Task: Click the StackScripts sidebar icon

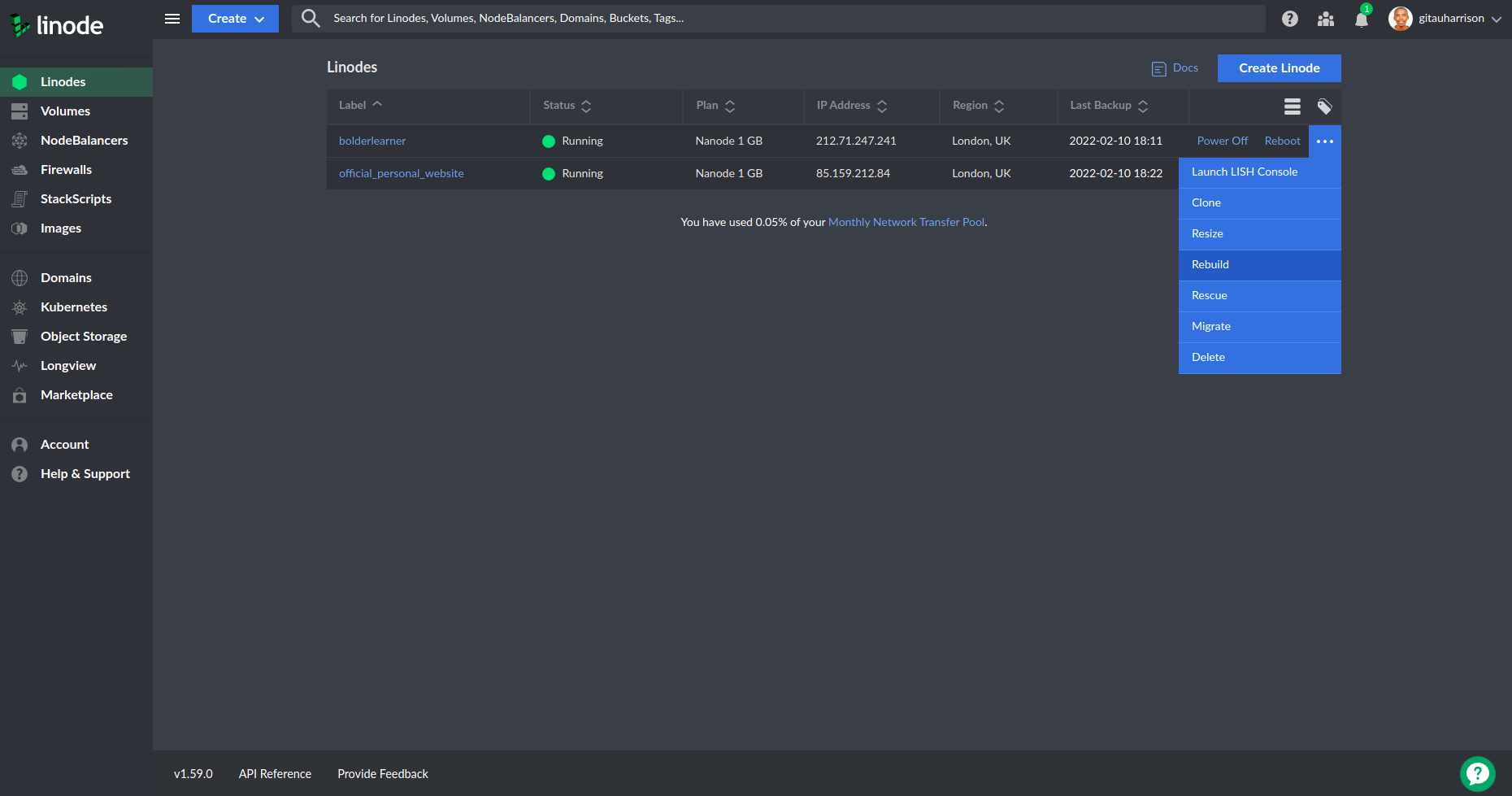Action: click(20, 199)
